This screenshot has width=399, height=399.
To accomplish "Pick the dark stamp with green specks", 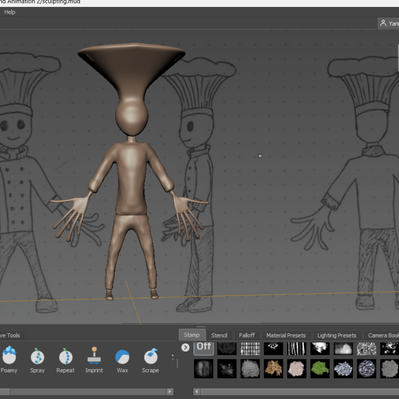I will pyautogui.click(x=227, y=368).
